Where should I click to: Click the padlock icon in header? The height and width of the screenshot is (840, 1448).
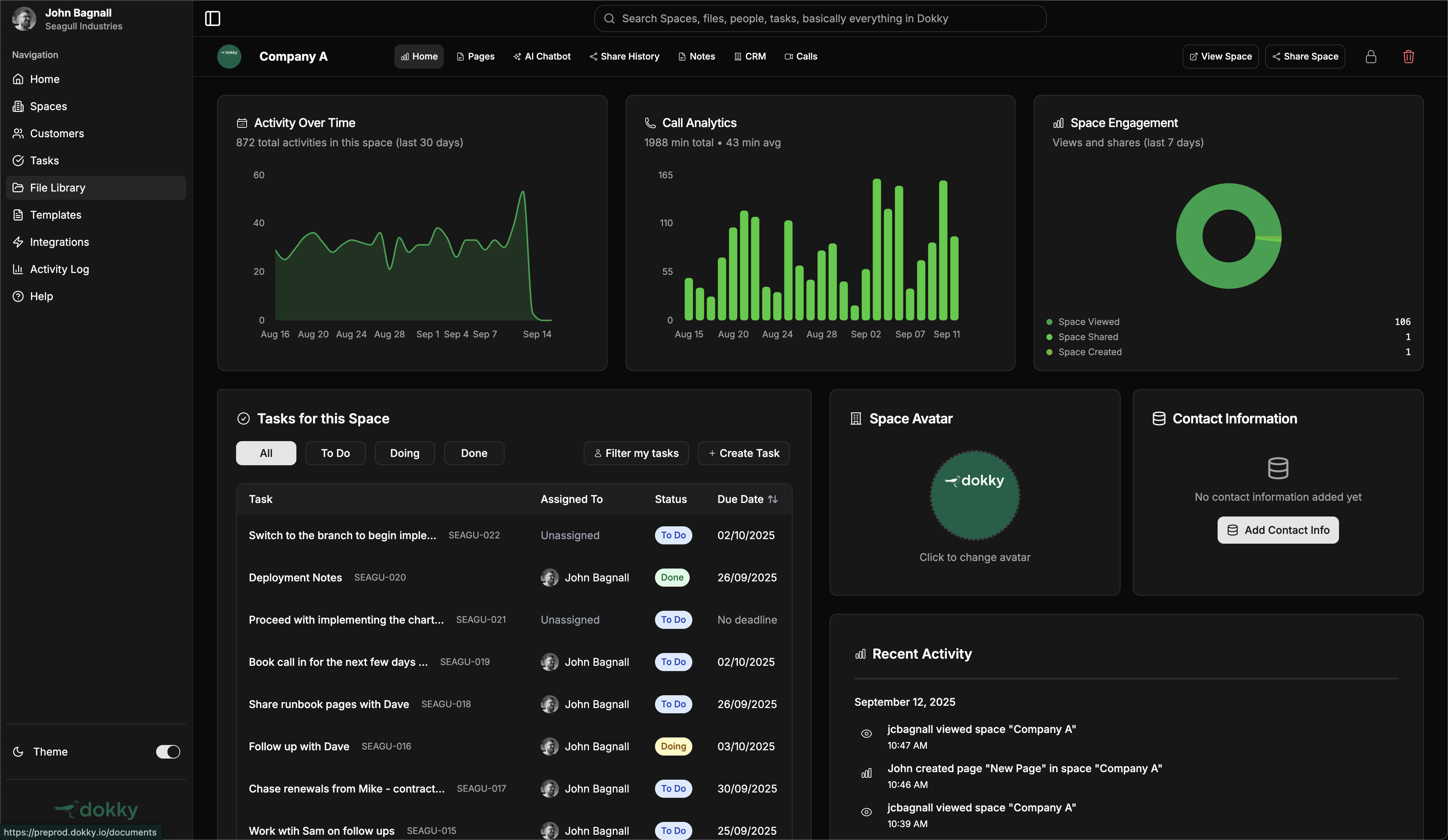1370,56
